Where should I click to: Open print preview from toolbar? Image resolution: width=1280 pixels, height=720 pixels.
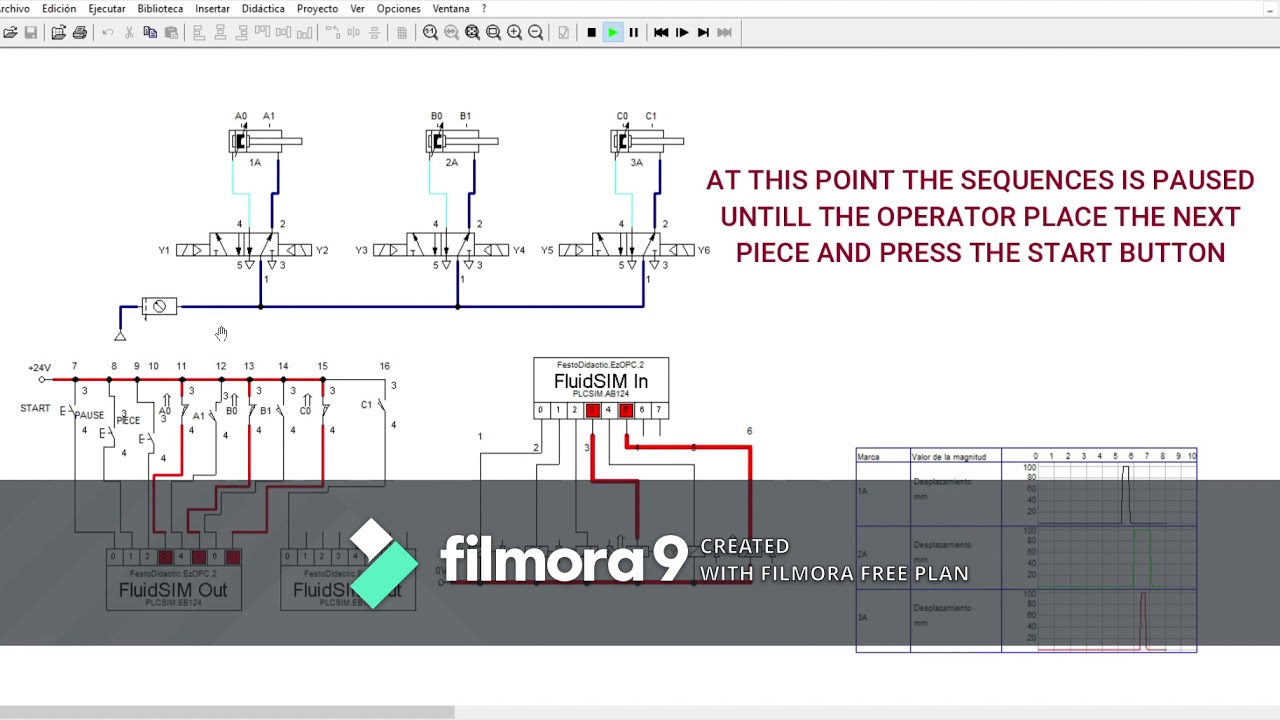coord(59,33)
